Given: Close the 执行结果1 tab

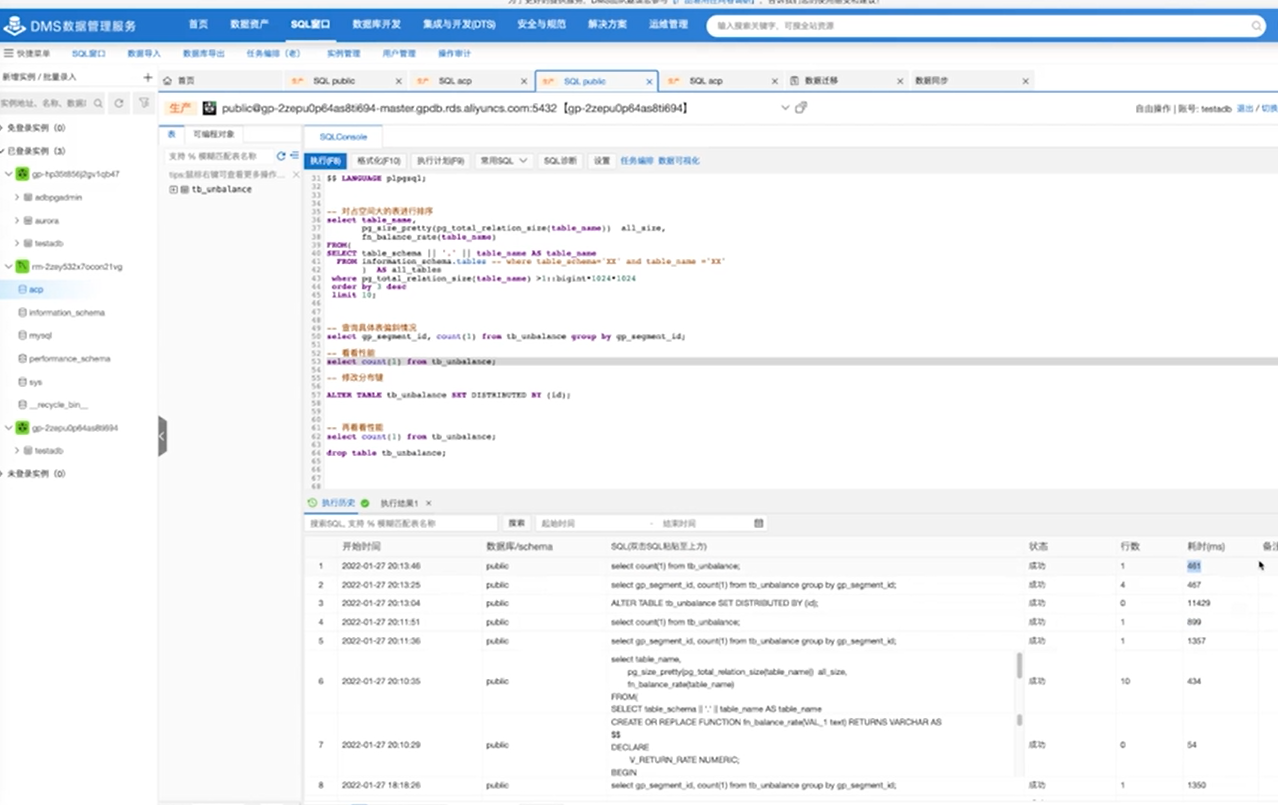Looking at the screenshot, I should click(x=429, y=503).
